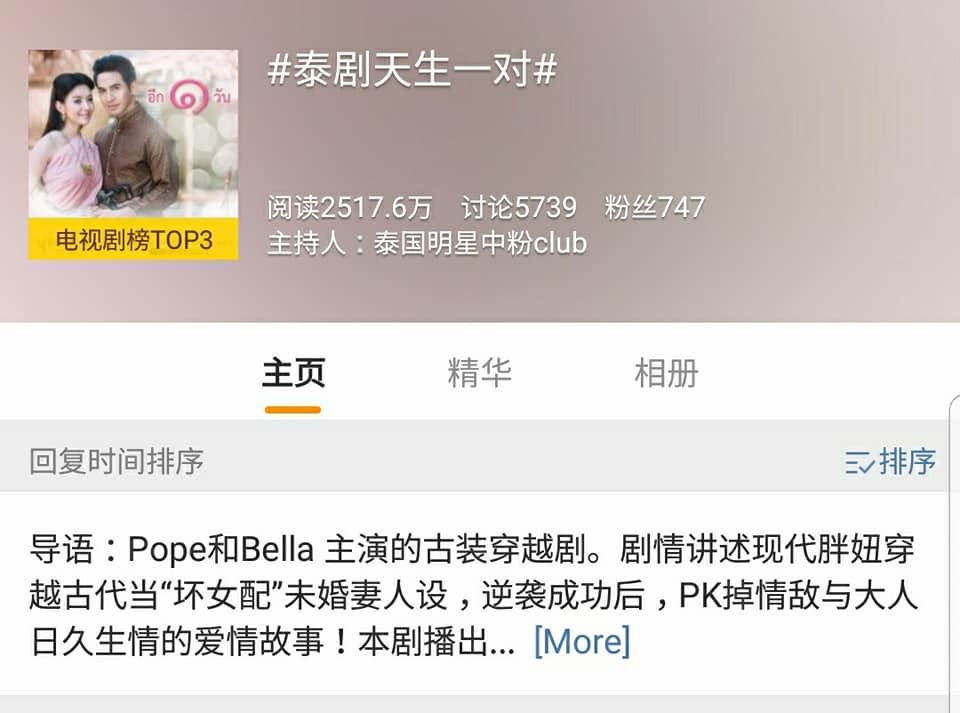Click the 导语 introduction text block

(474, 595)
